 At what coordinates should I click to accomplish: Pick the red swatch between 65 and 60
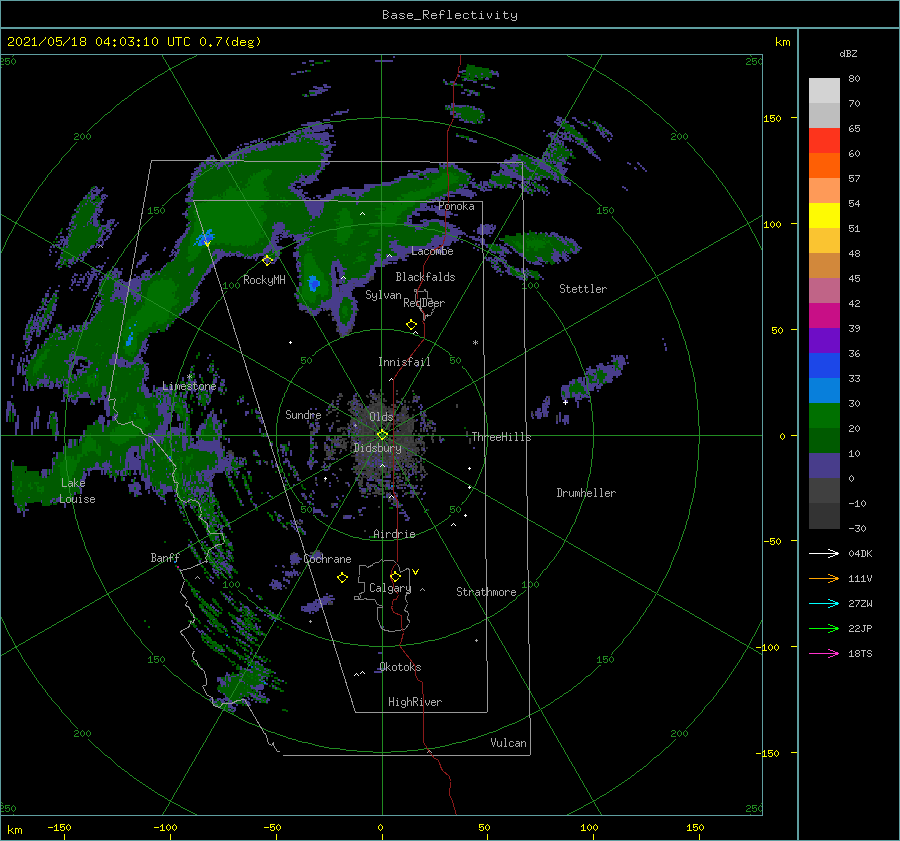tap(824, 141)
